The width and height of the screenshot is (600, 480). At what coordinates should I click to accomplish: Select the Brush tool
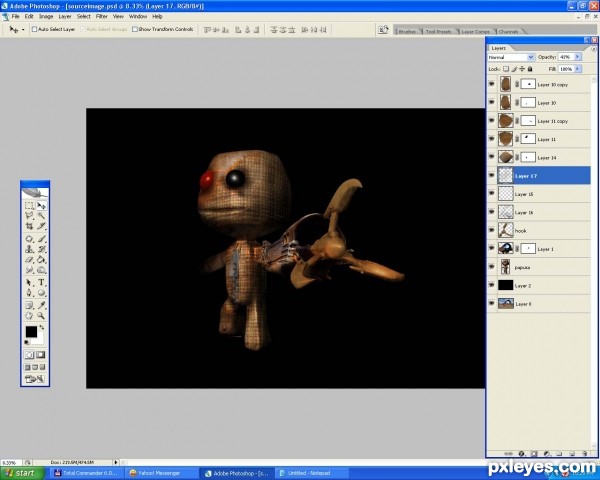tap(41, 239)
